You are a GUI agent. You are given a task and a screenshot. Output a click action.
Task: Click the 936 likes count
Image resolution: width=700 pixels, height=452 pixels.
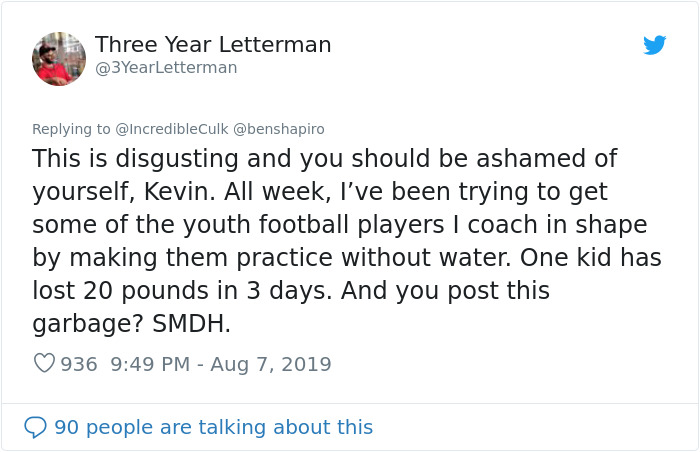tap(79, 364)
